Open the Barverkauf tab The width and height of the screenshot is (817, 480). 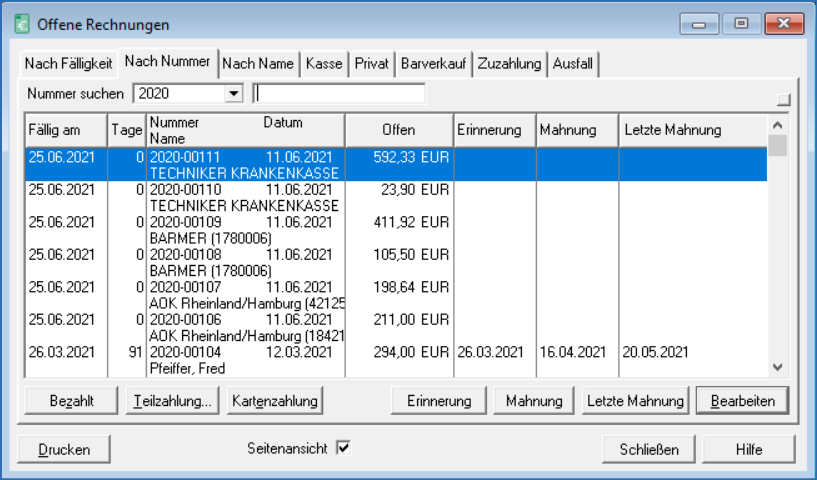(434, 64)
